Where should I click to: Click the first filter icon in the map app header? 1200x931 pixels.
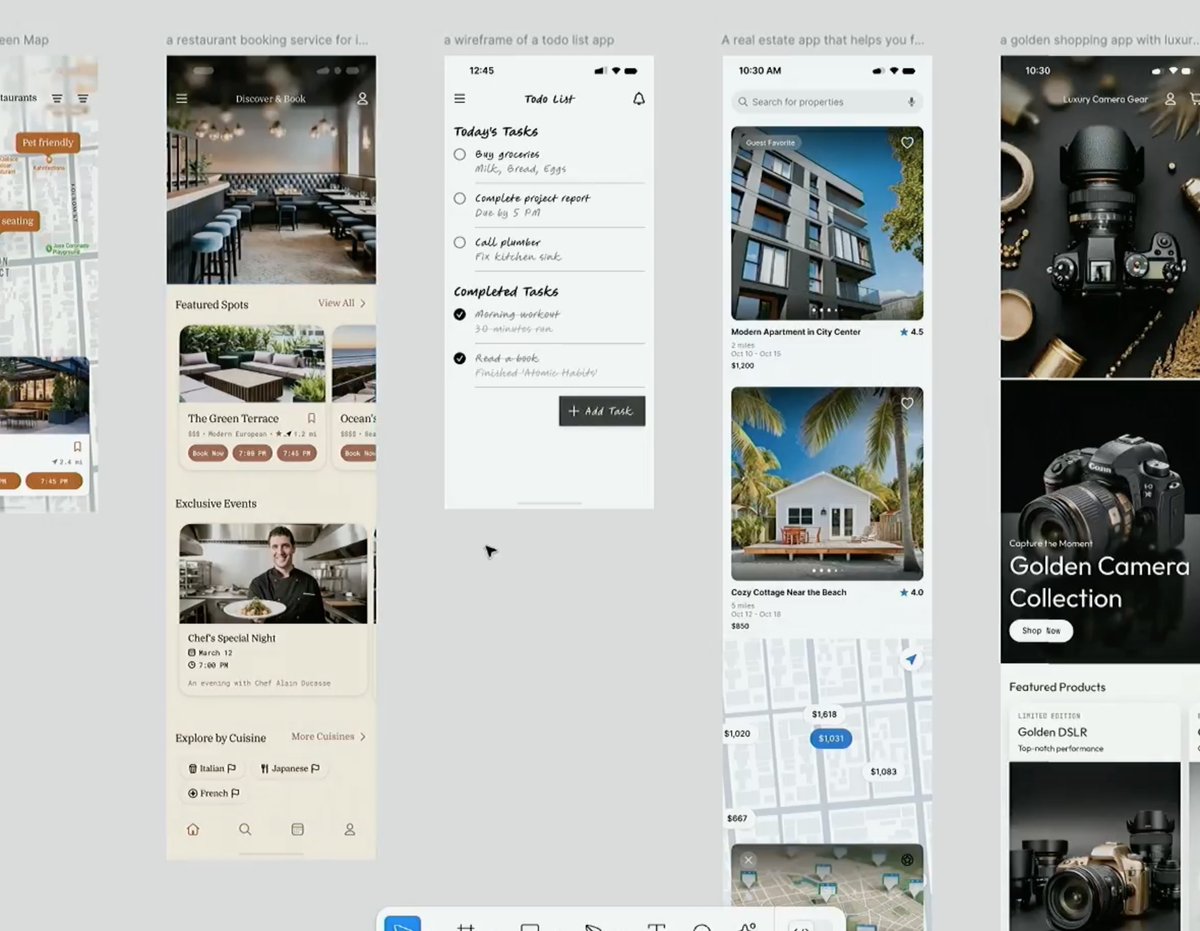click(57, 98)
